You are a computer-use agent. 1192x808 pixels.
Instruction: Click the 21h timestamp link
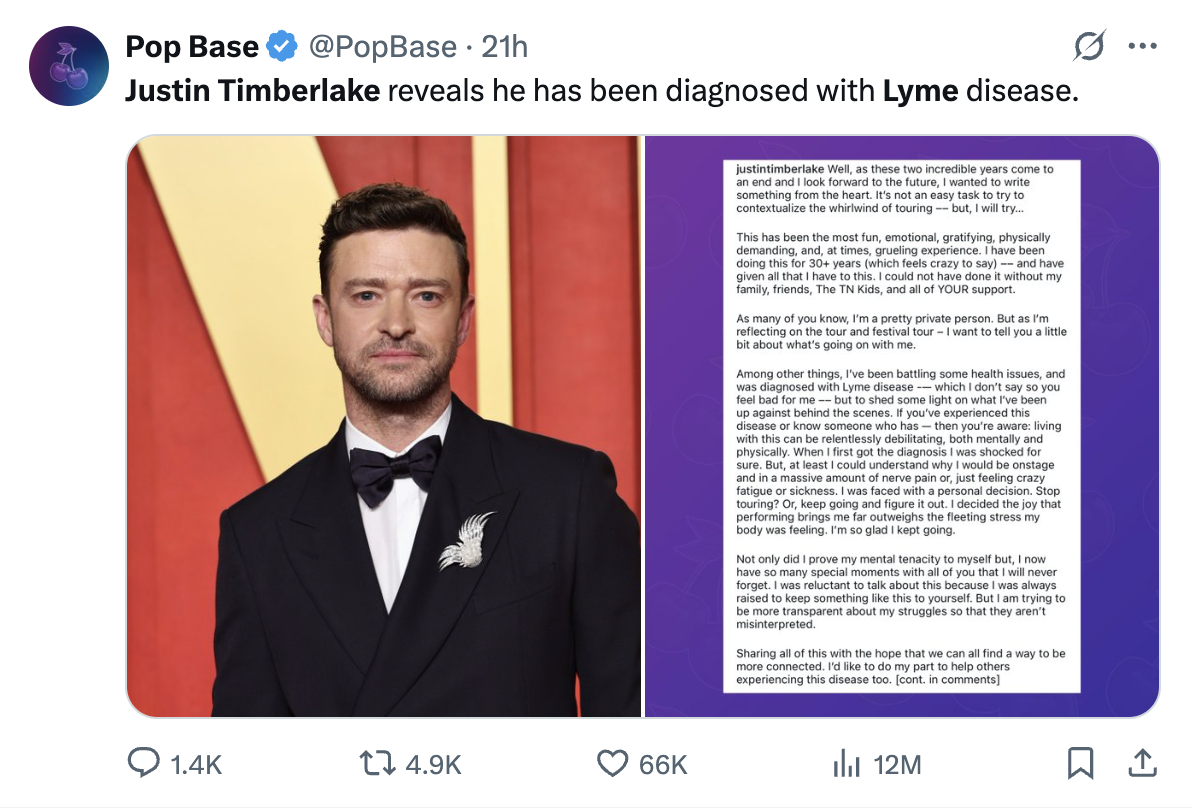504,46
